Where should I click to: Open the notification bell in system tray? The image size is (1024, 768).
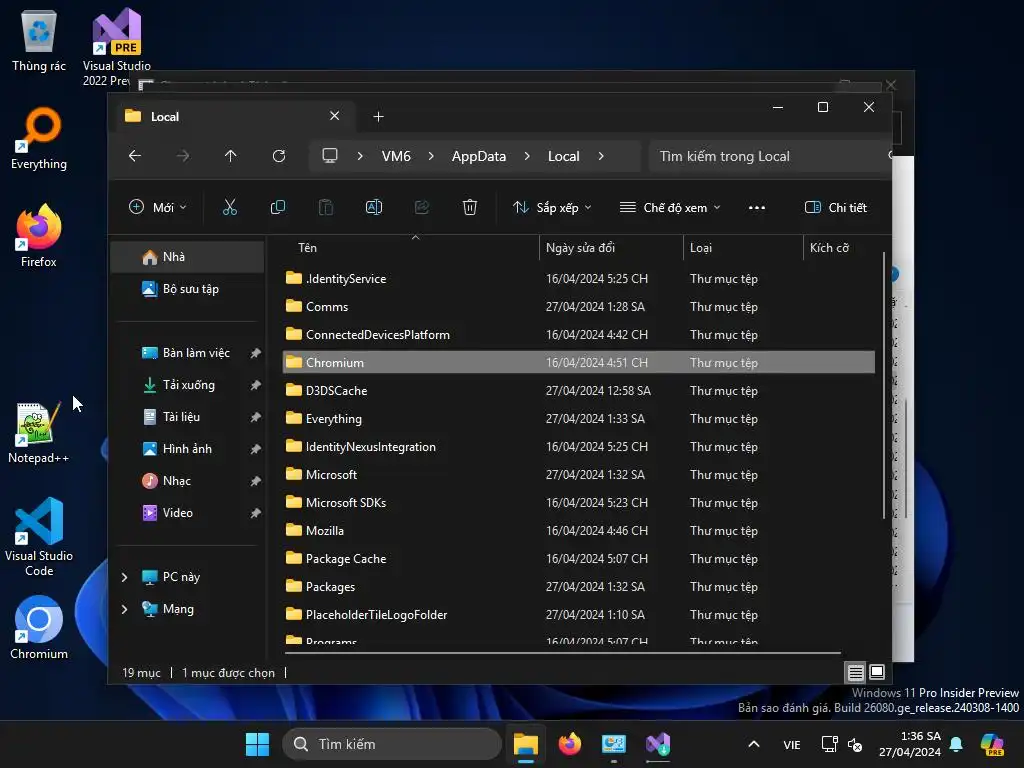pos(956,744)
